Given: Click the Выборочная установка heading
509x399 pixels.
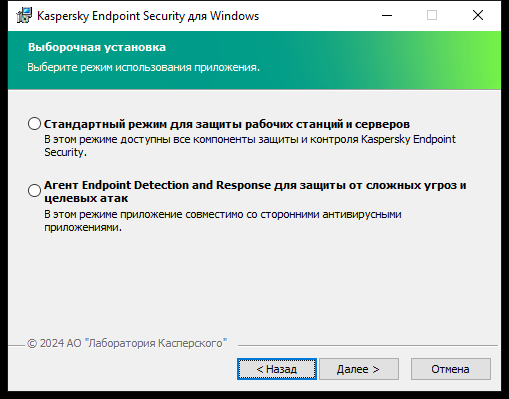Looking at the screenshot, I should tap(97, 47).
